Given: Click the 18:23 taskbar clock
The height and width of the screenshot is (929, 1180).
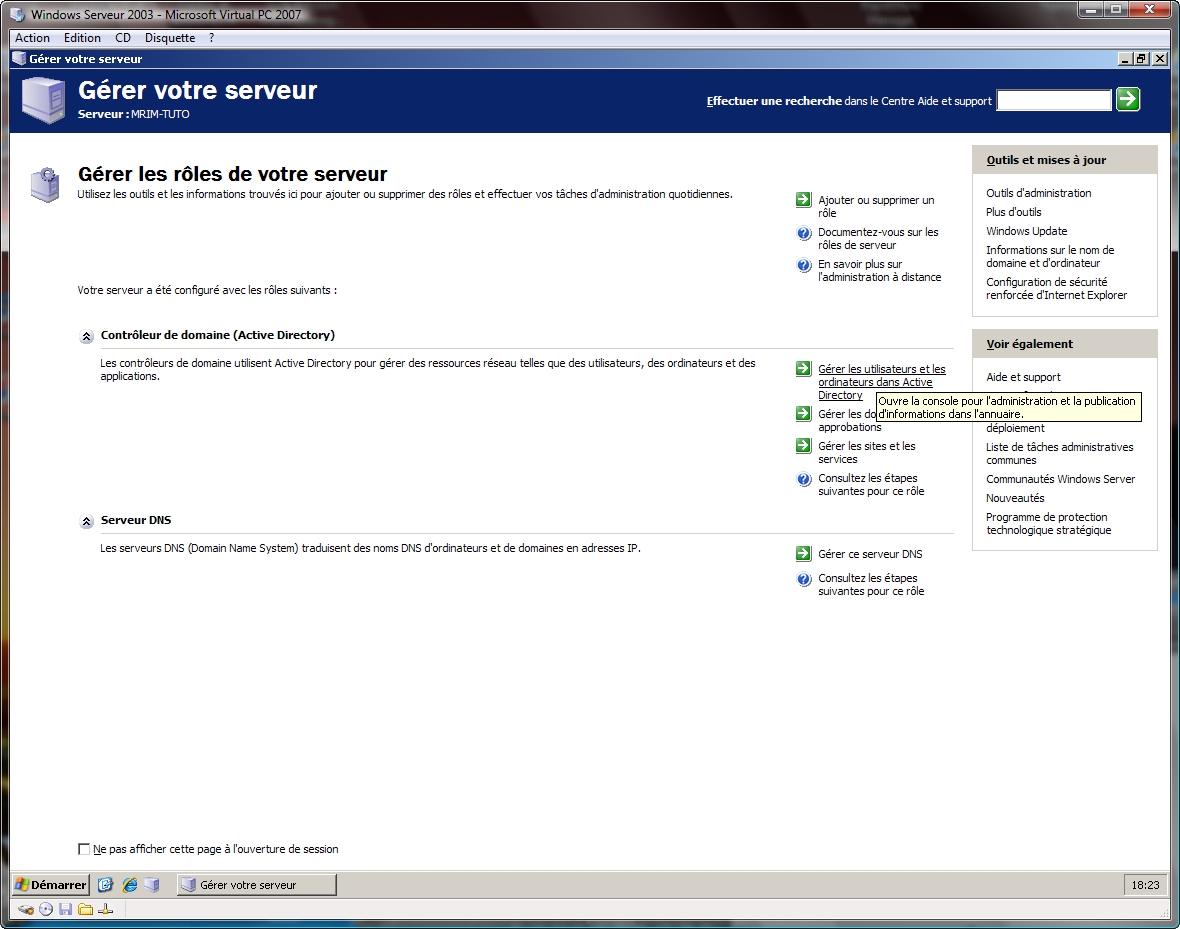Looking at the screenshot, I should point(1145,885).
